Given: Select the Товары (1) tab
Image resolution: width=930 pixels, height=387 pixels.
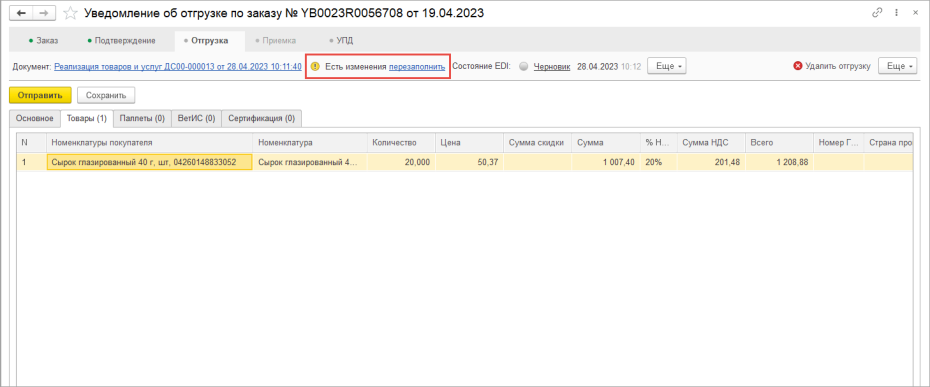Looking at the screenshot, I should coord(87,118).
